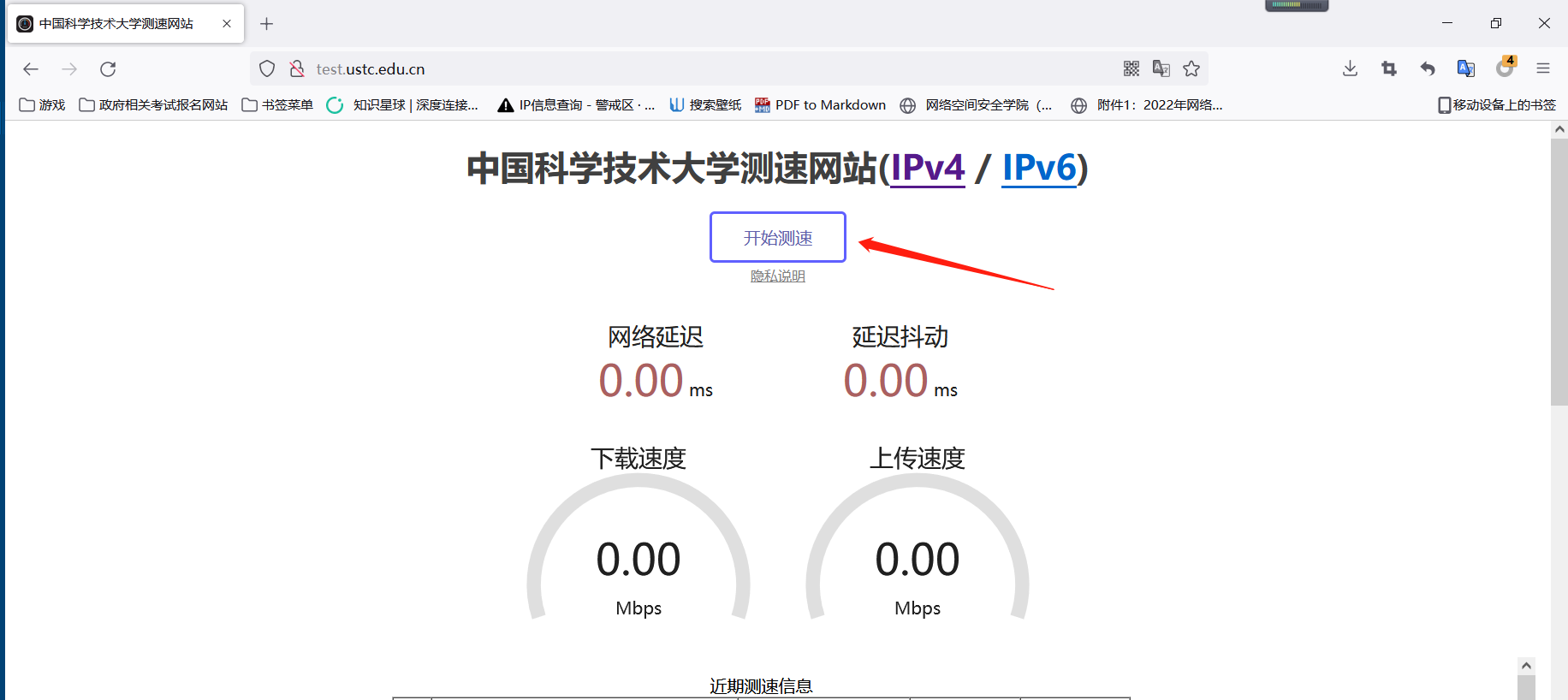
Task: Open the 附件1: 2022年网络 bookmark
Action: point(1147,104)
